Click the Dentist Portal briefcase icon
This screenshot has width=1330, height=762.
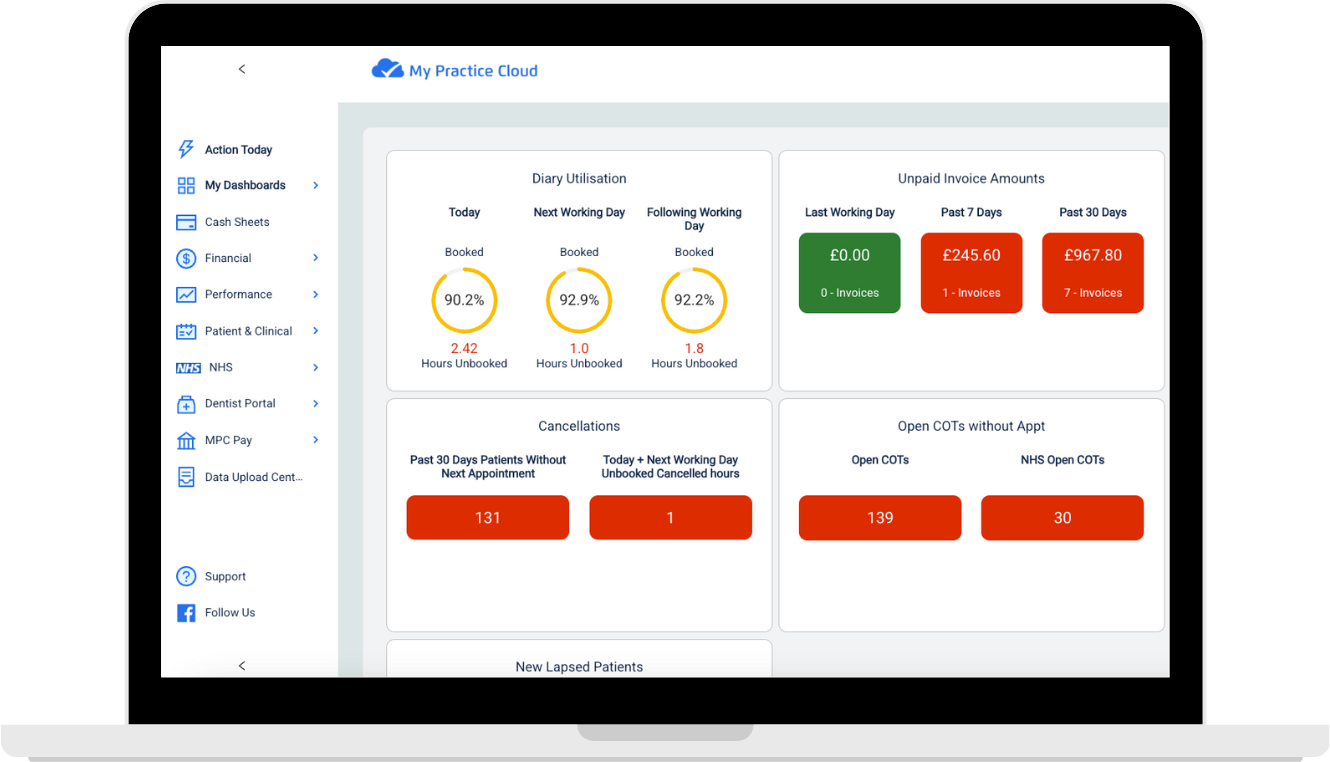pyautogui.click(x=186, y=404)
